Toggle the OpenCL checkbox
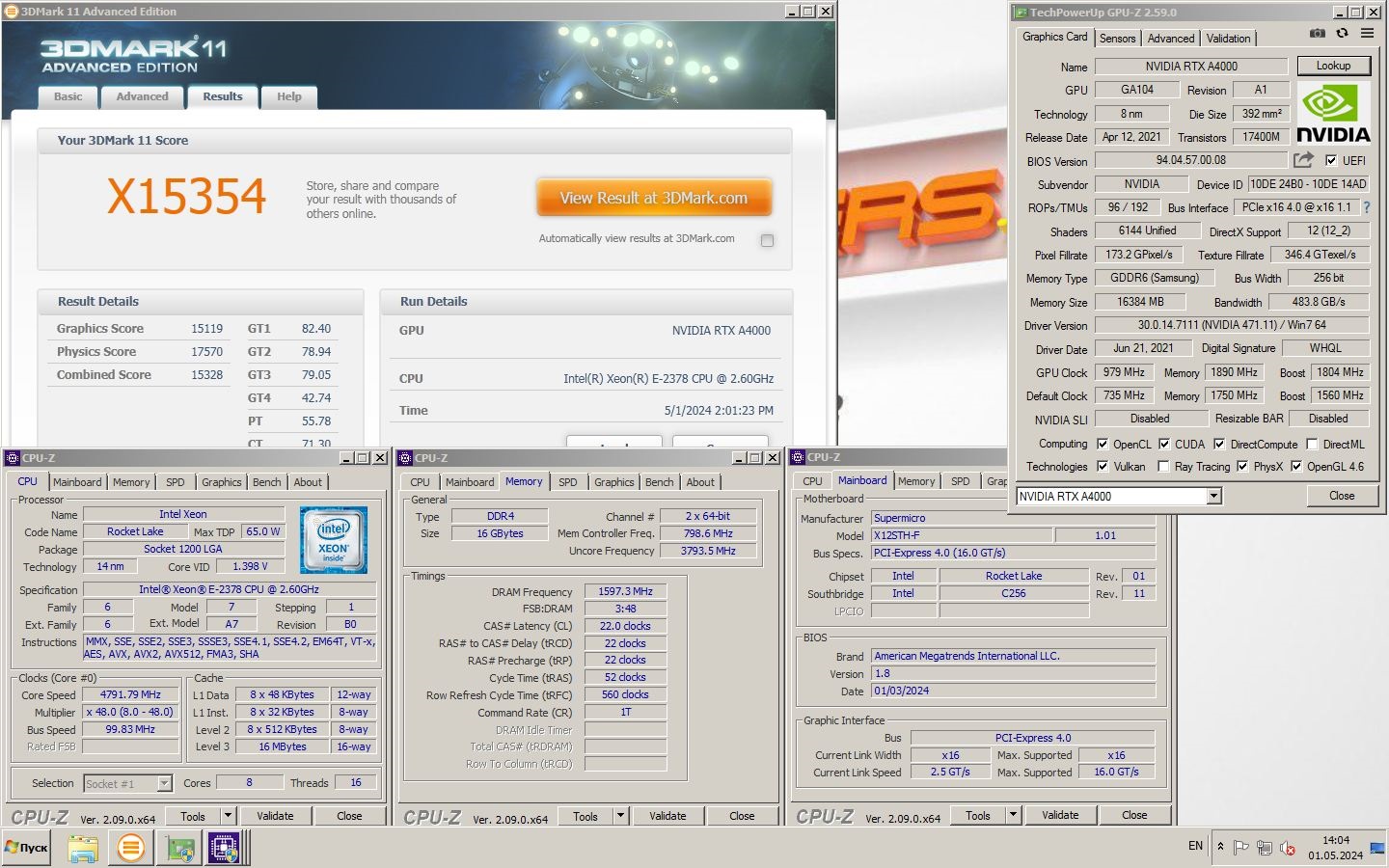This screenshot has width=1389, height=868. (1103, 445)
